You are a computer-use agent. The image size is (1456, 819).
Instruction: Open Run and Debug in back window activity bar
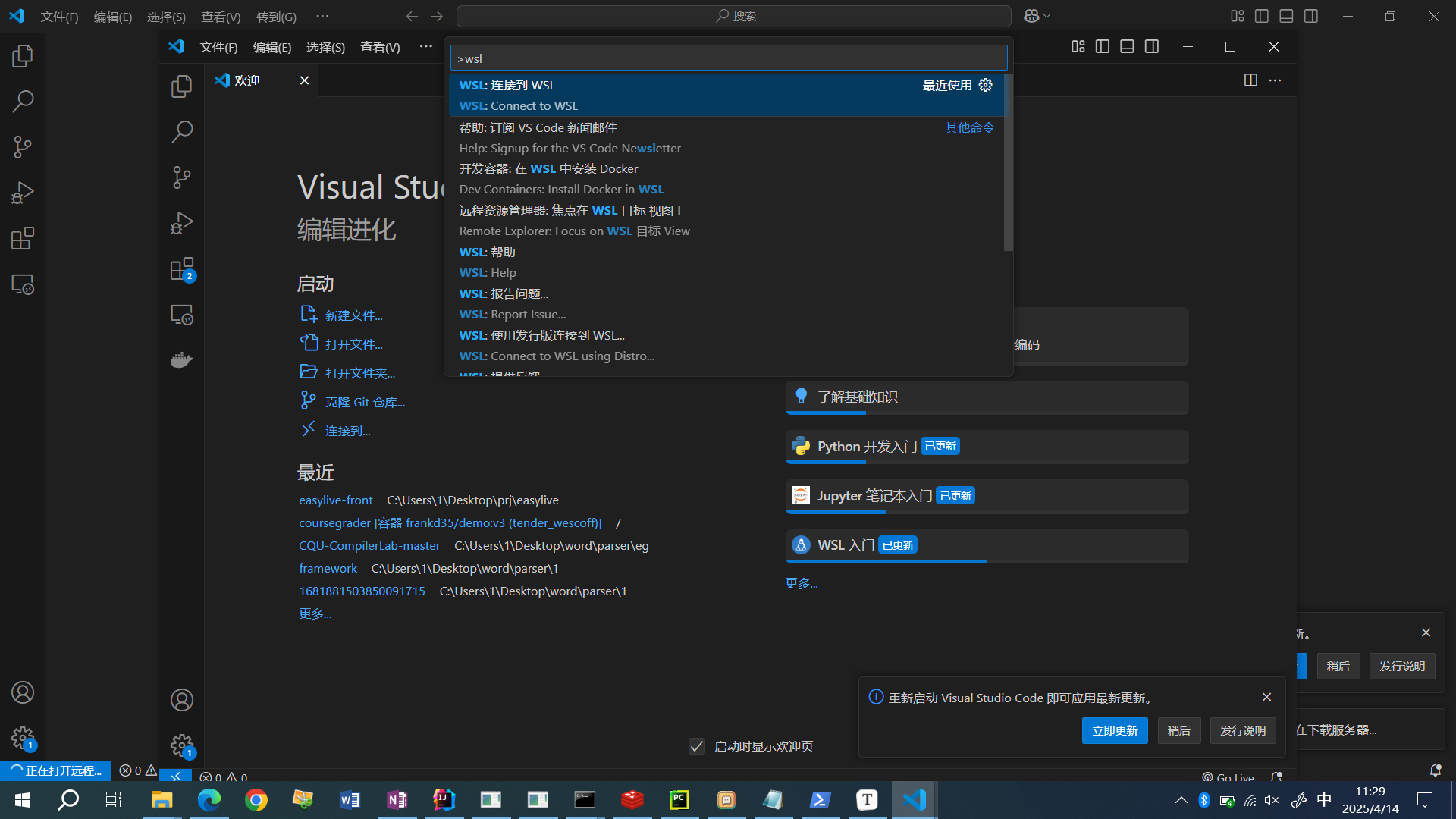[23, 193]
